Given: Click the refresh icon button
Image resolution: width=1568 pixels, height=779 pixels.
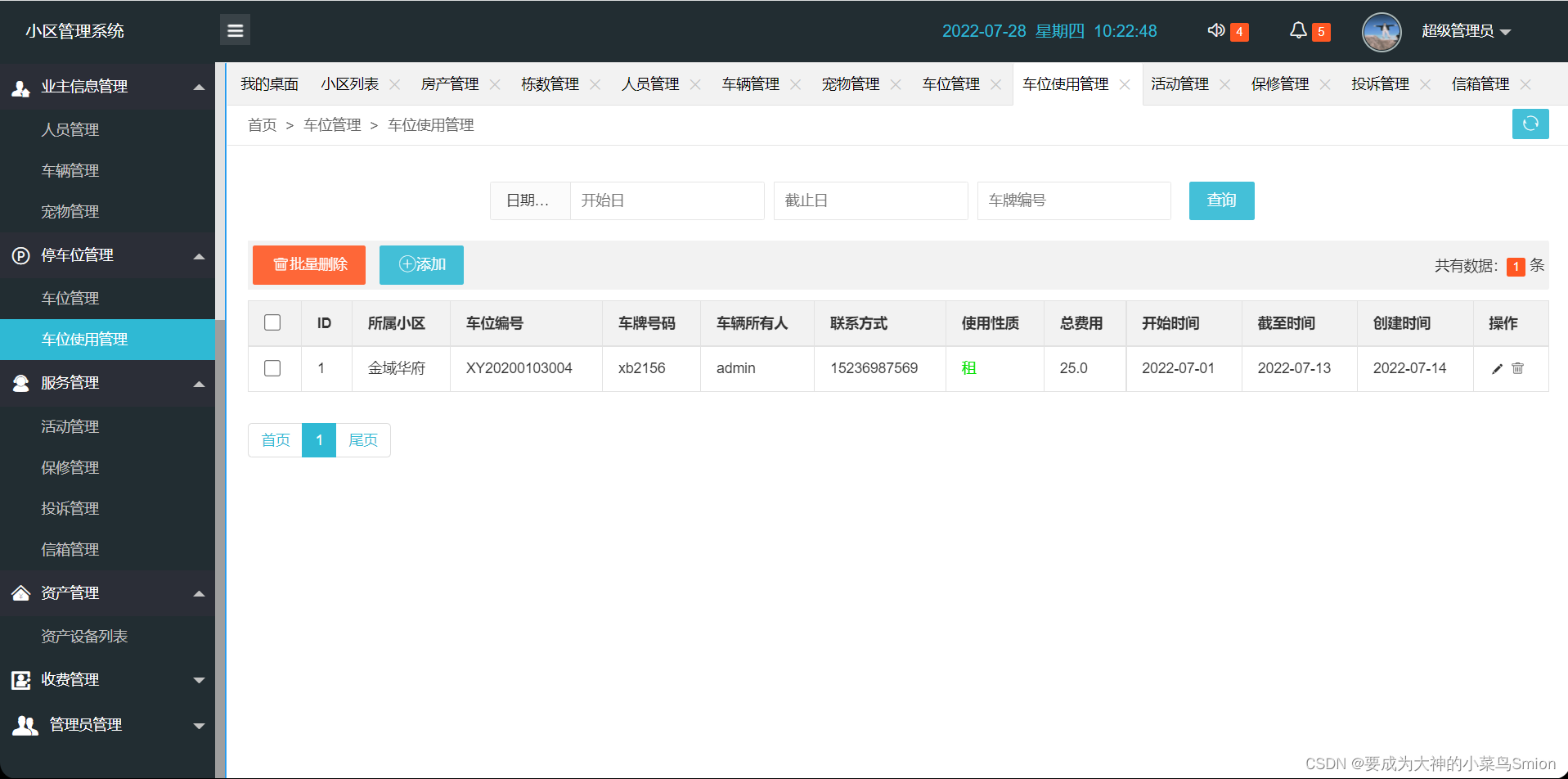Looking at the screenshot, I should click(x=1530, y=124).
